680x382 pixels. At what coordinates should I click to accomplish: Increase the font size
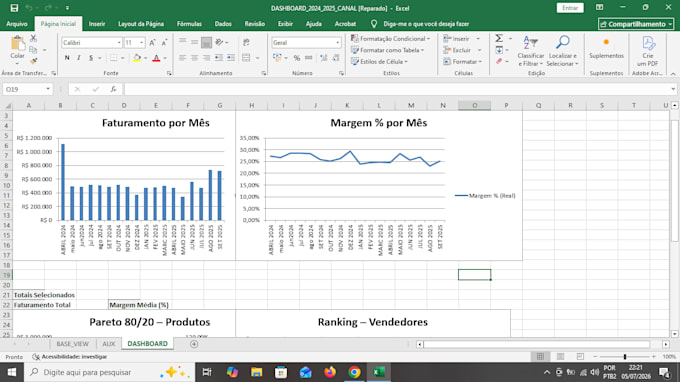pos(152,42)
